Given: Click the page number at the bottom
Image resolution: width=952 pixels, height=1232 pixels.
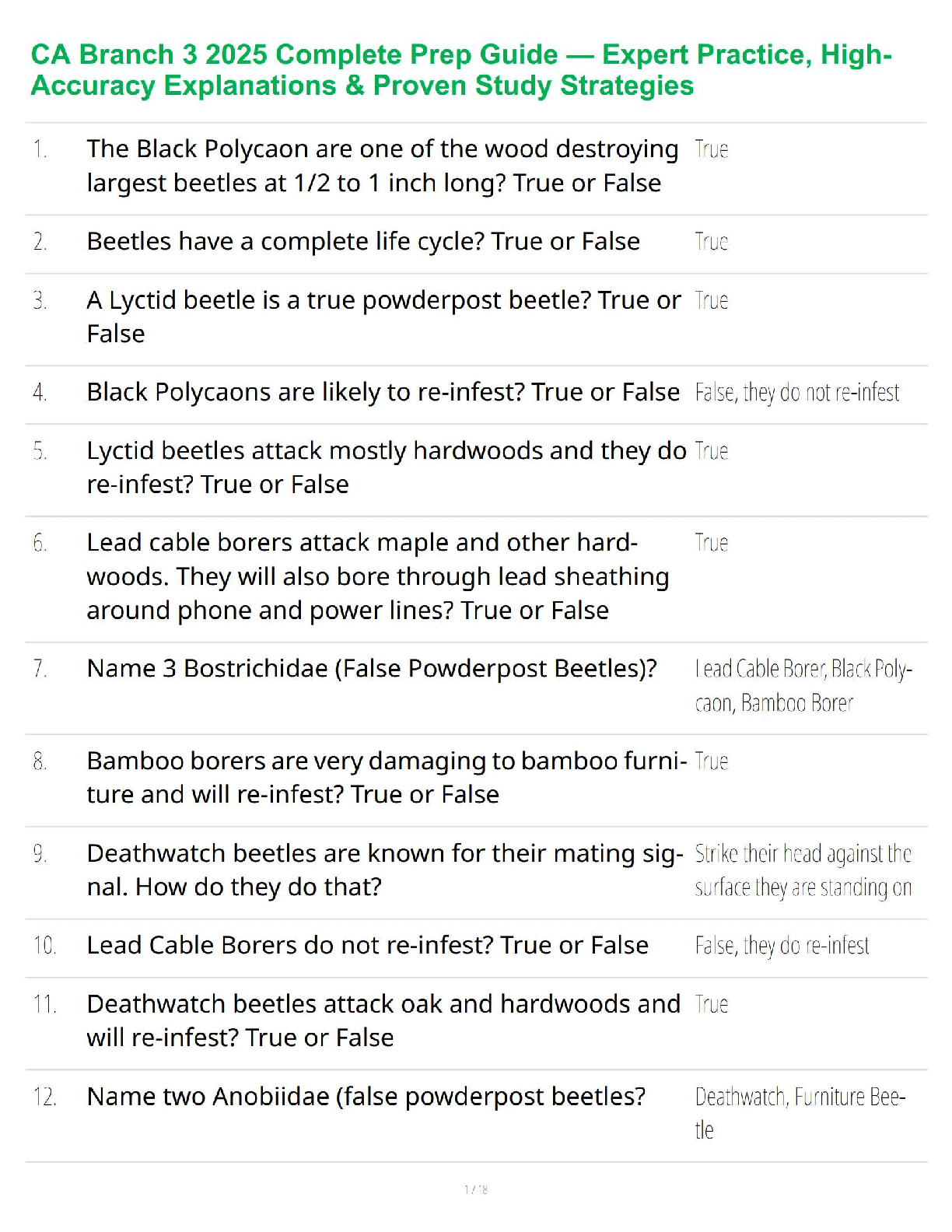Looking at the screenshot, I should pyautogui.click(x=475, y=1189).
